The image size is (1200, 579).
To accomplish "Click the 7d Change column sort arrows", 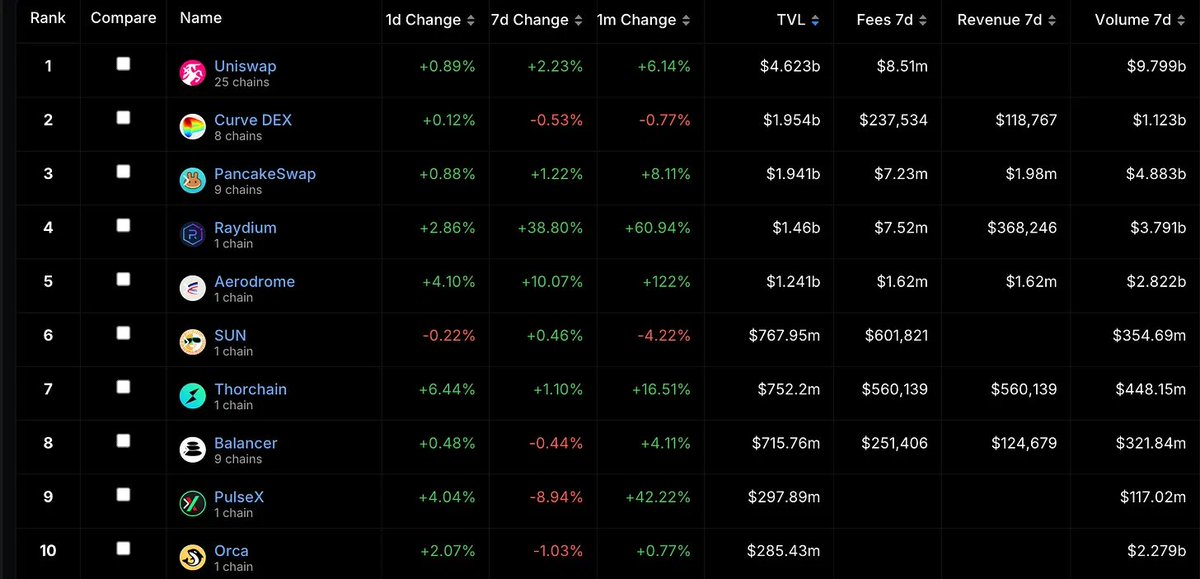I will click(577, 20).
